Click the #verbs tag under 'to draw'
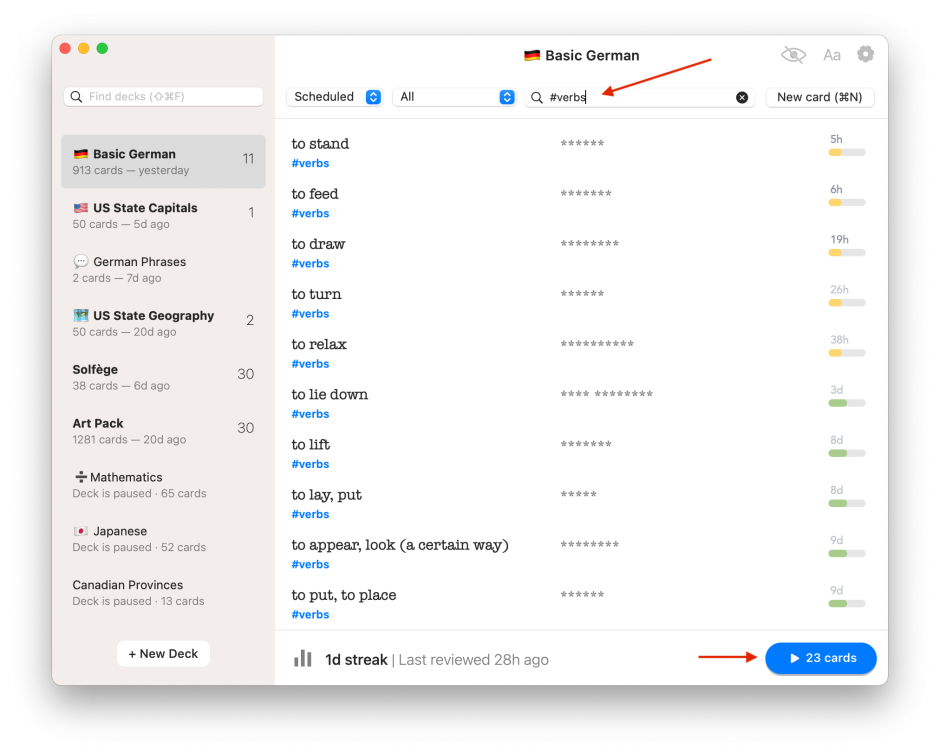 pyautogui.click(x=310, y=264)
